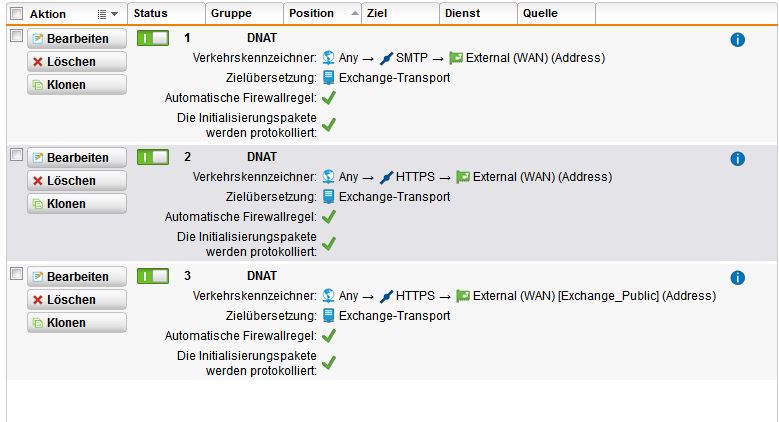
Task: Click HTTPS service icon in rule 3
Action: point(386,296)
